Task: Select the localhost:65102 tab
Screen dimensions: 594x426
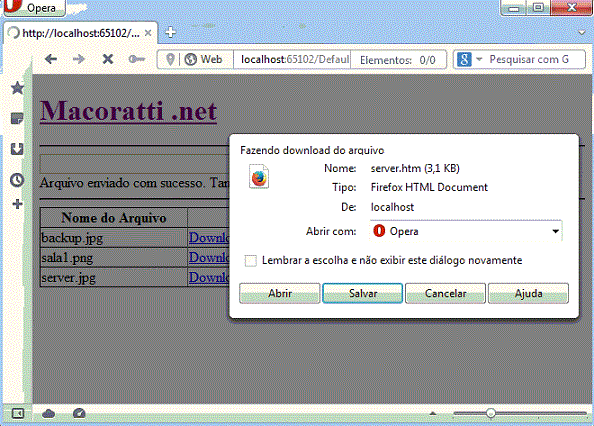Action: click(80, 33)
